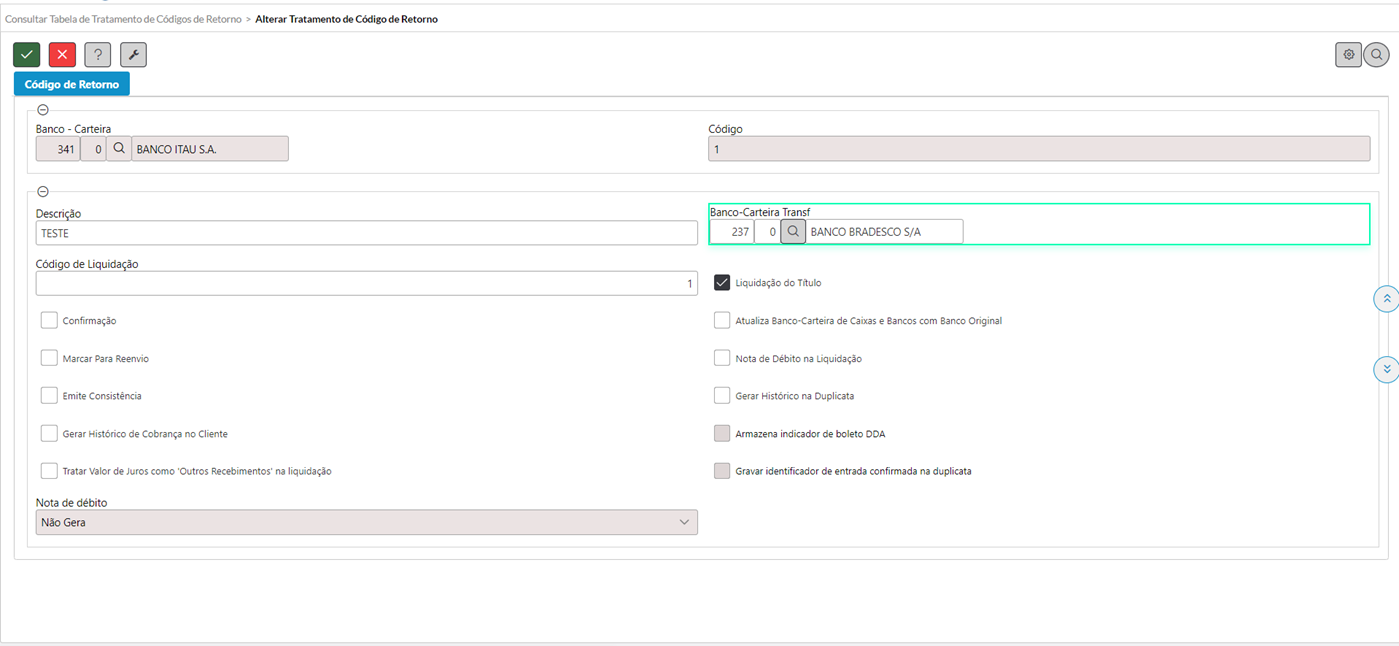Cancel with the red X button
Screen dimensions: 1399x646
coord(62,55)
